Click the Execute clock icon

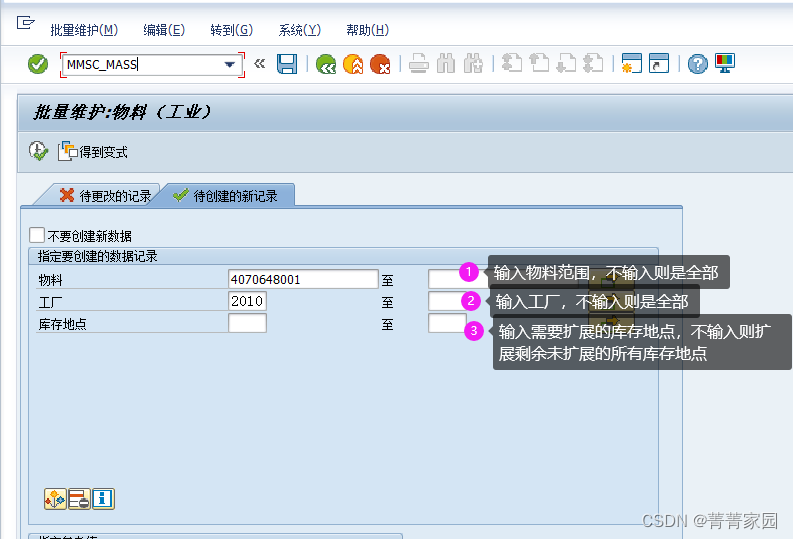pyautogui.click(x=38, y=151)
